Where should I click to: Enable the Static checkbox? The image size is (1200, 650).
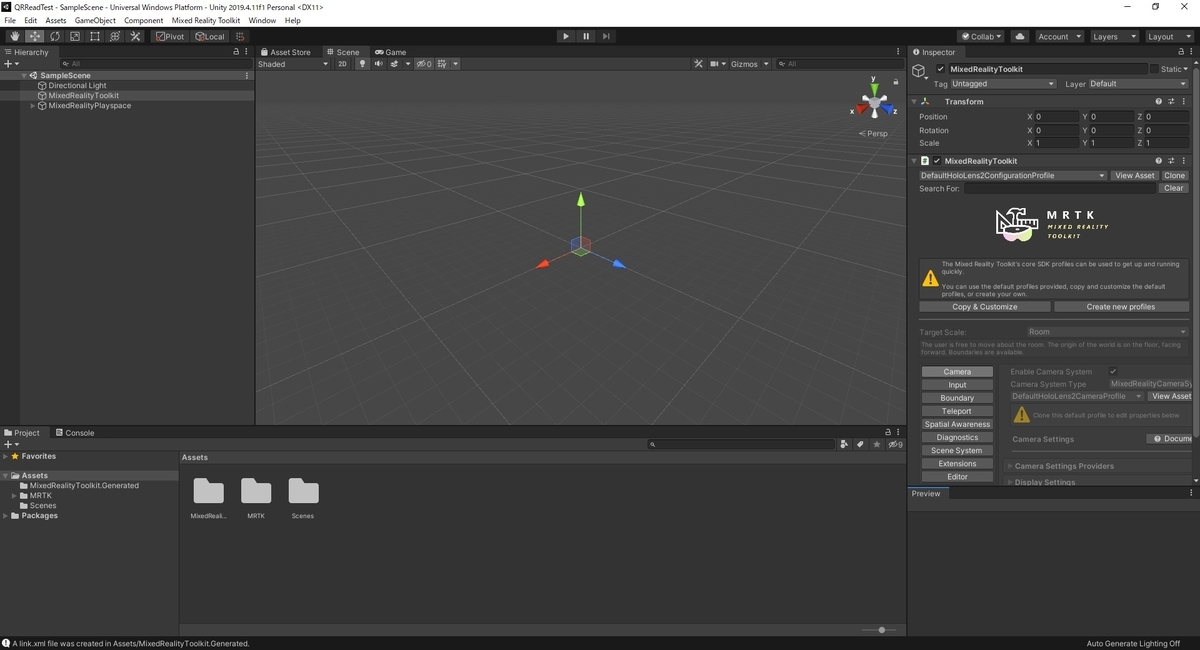1154,69
